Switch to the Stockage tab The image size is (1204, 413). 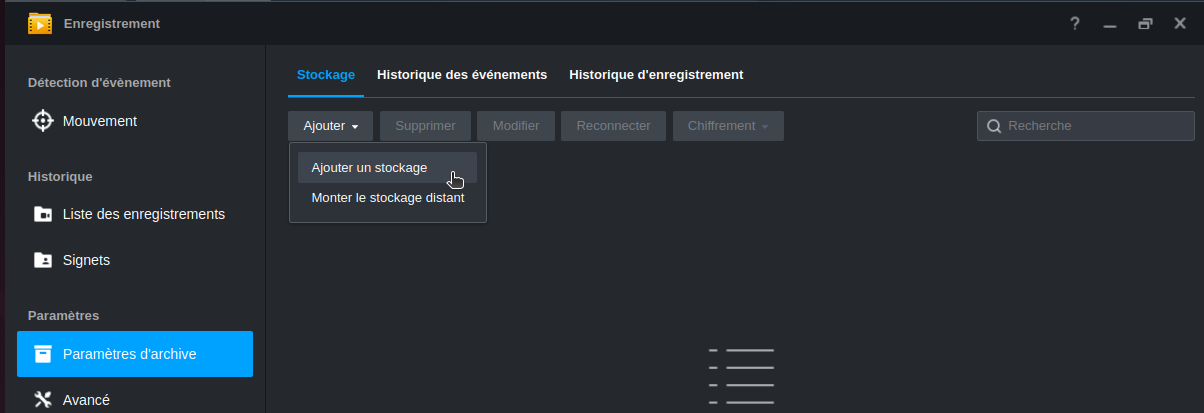pyautogui.click(x=326, y=75)
